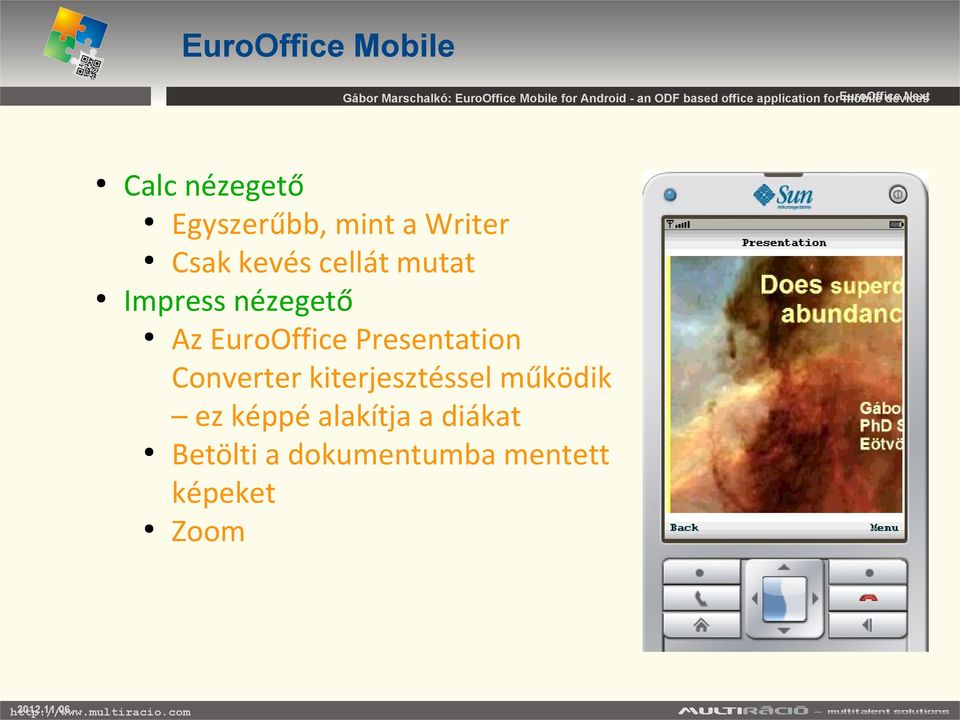
Task: Open the www.multiracio.com footer link
Action: 100,712
